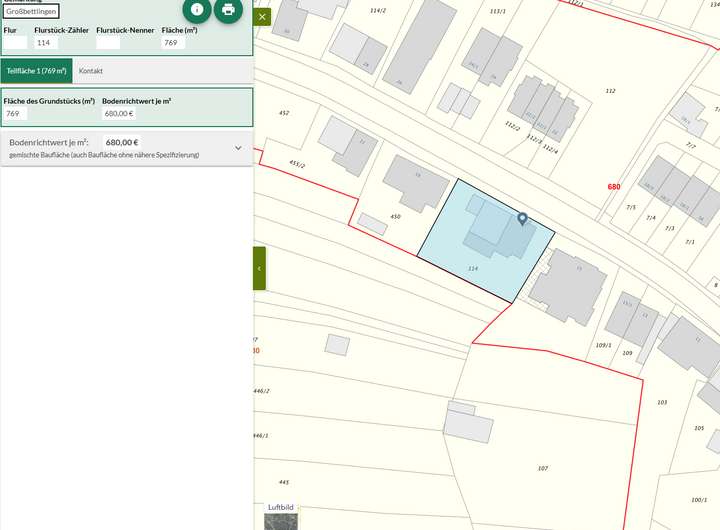Click the Großbettlingen Gemarkung field
Viewport: 720px width, 530px height.
[x=31, y=11]
